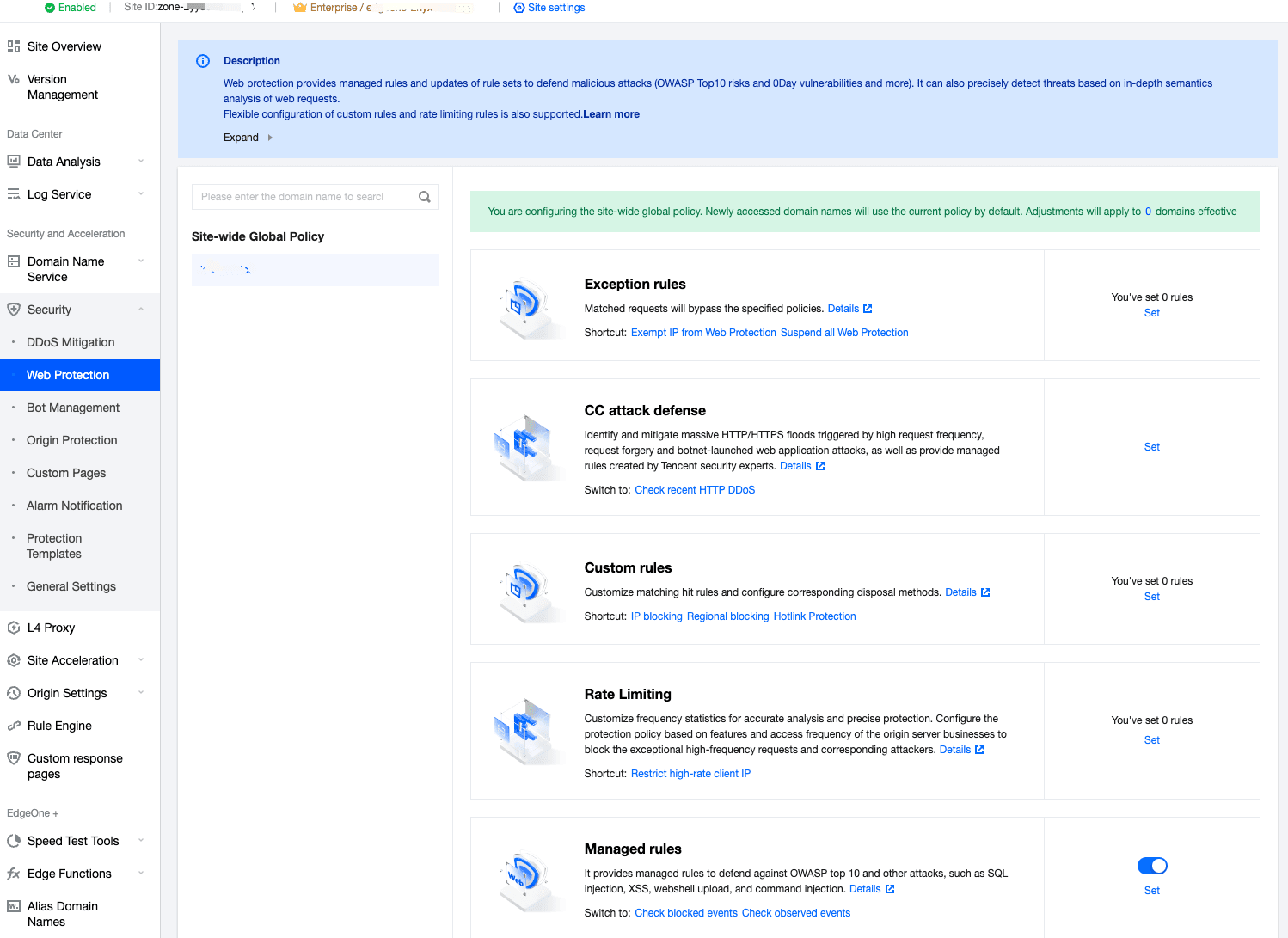The image size is (1288, 938).
Task: Click Exempt IP from Web Protection
Action: [703, 333]
